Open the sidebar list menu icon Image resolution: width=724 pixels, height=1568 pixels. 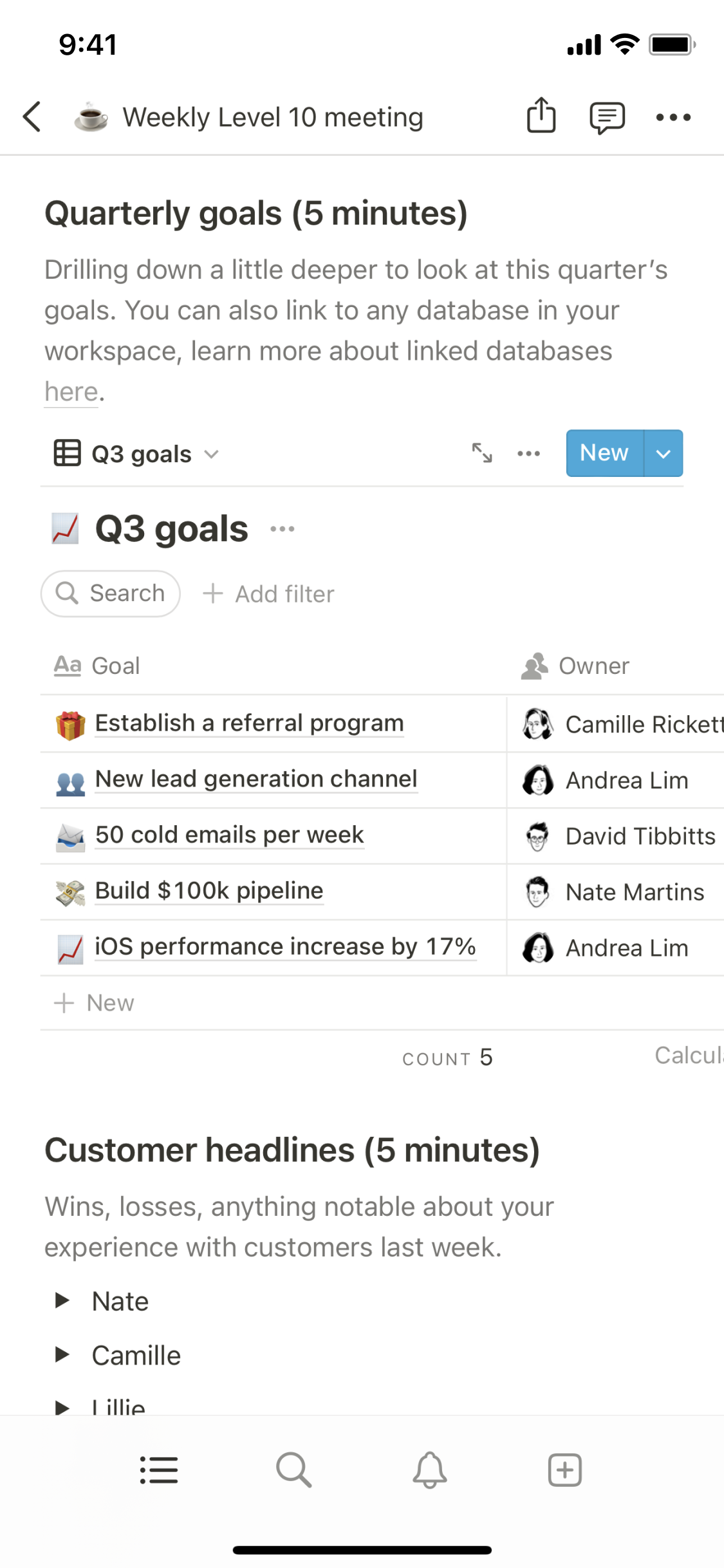click(x=158, y=1470)
